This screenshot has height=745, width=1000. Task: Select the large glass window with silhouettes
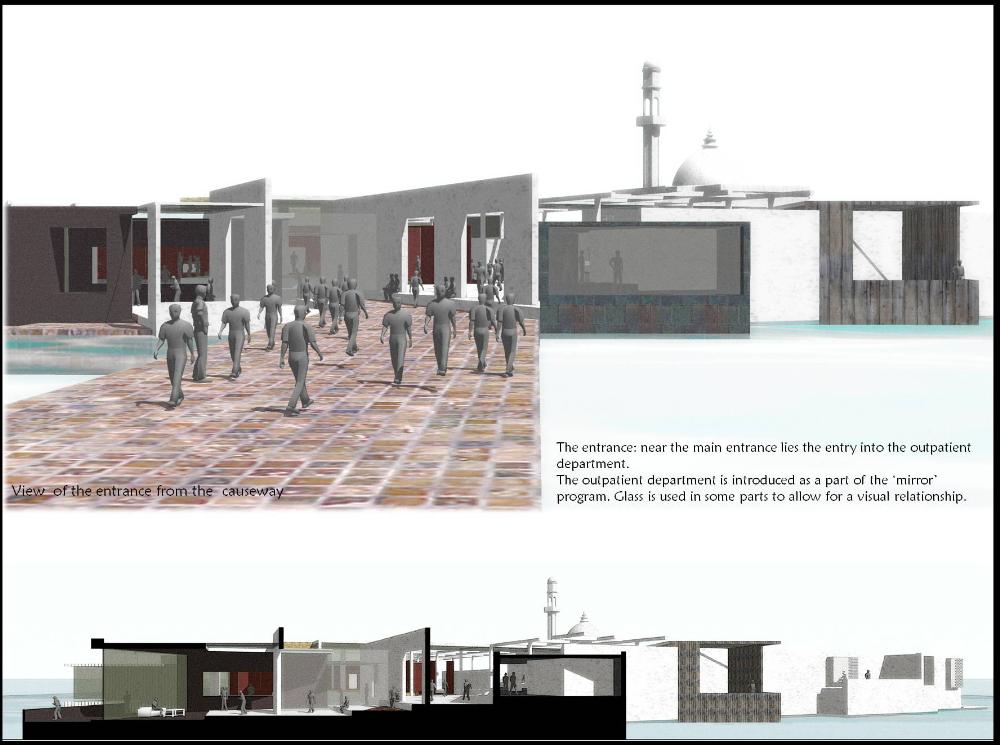[644, 262]
